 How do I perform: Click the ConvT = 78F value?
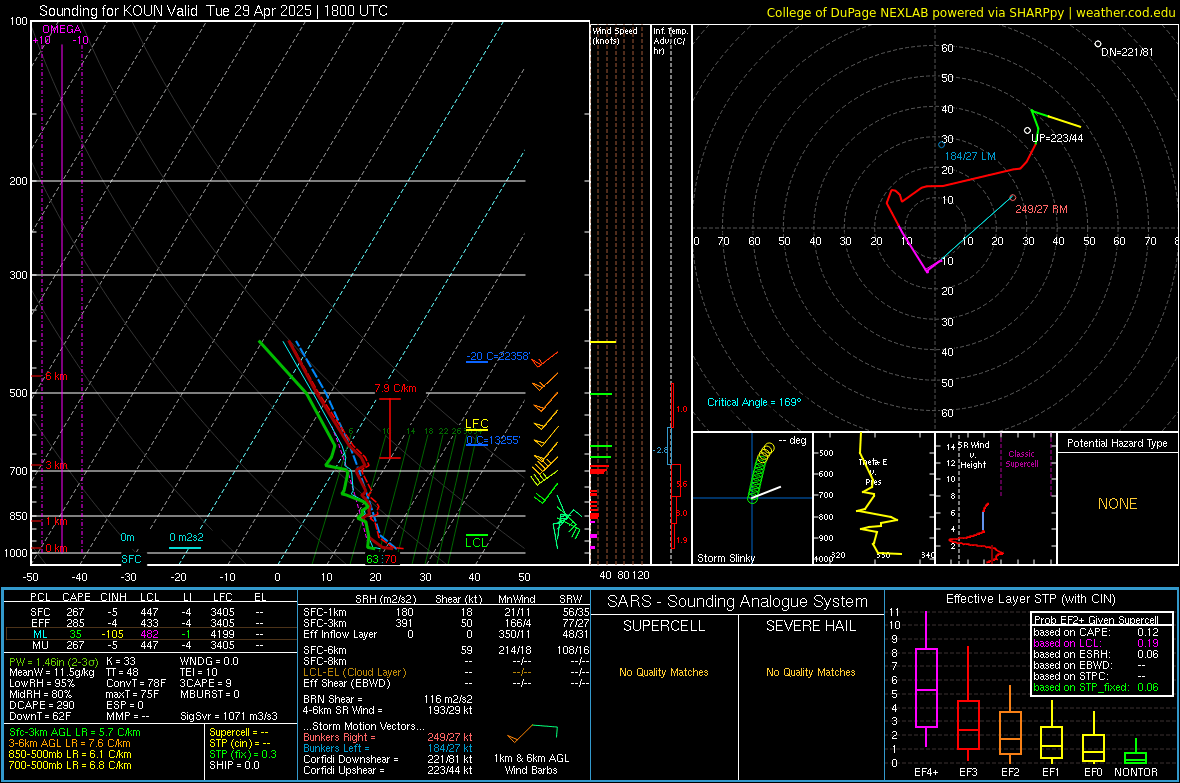pyautogui.click(x=135, y=683)
